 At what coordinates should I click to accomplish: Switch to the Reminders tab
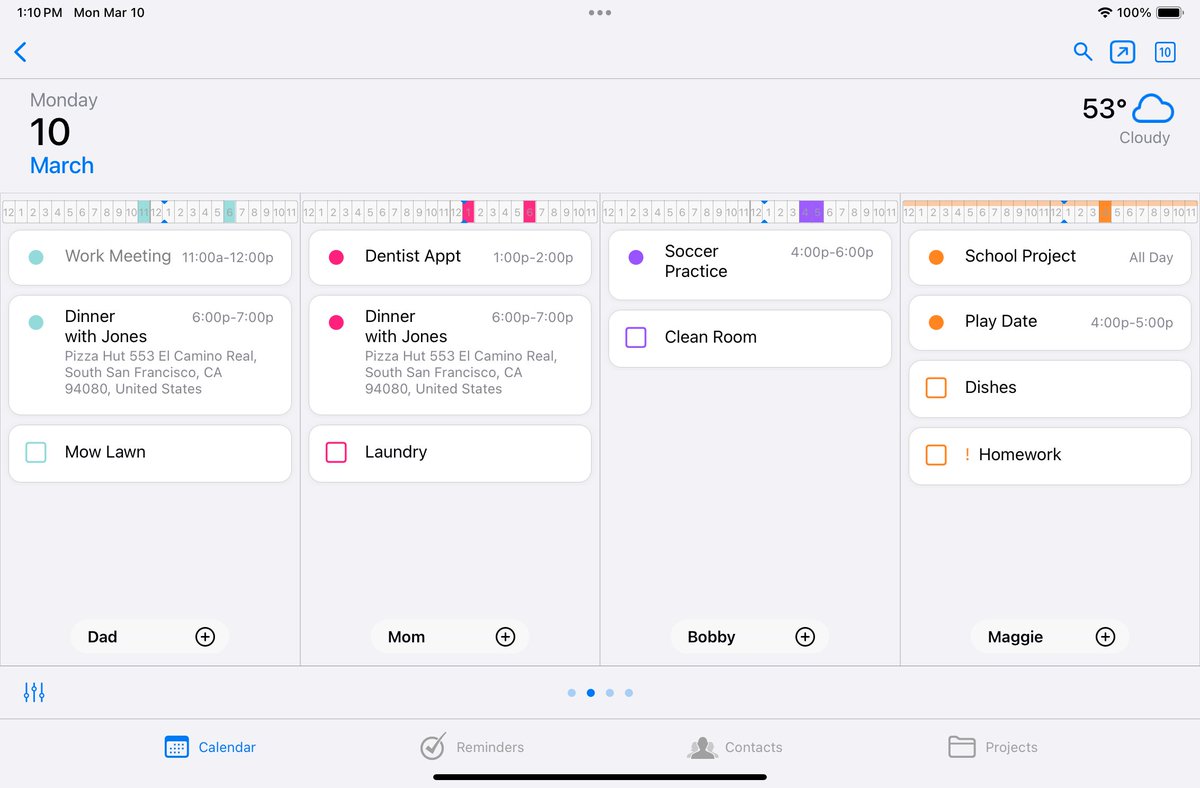pos(471,747)
